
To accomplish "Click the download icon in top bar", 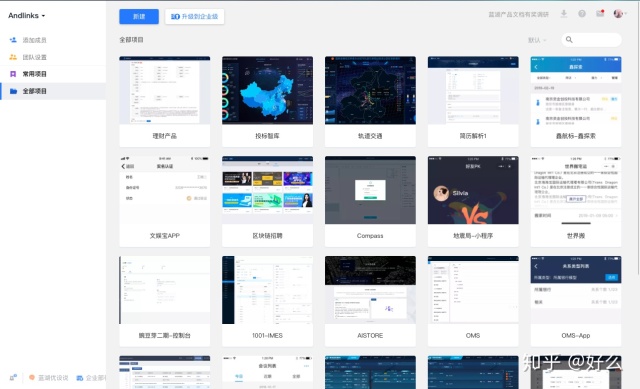I will pyautogui.click(x=564, y=14).
